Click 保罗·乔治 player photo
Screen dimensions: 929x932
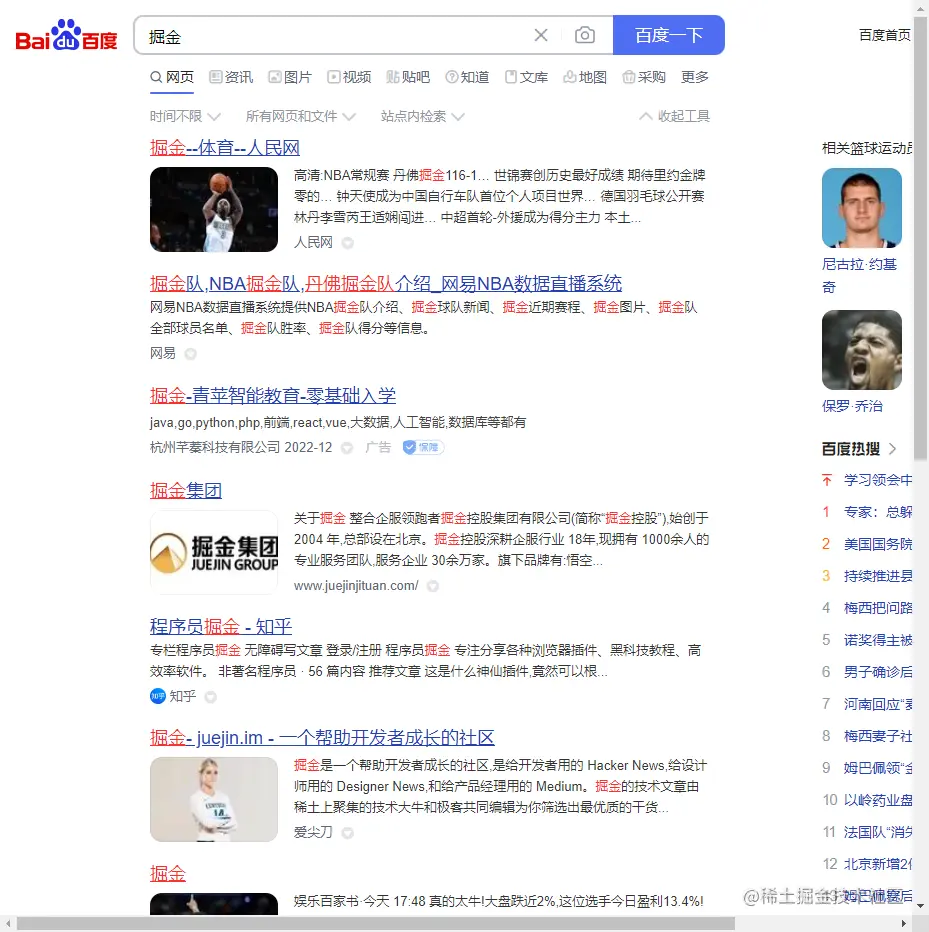tap(862, 350)
